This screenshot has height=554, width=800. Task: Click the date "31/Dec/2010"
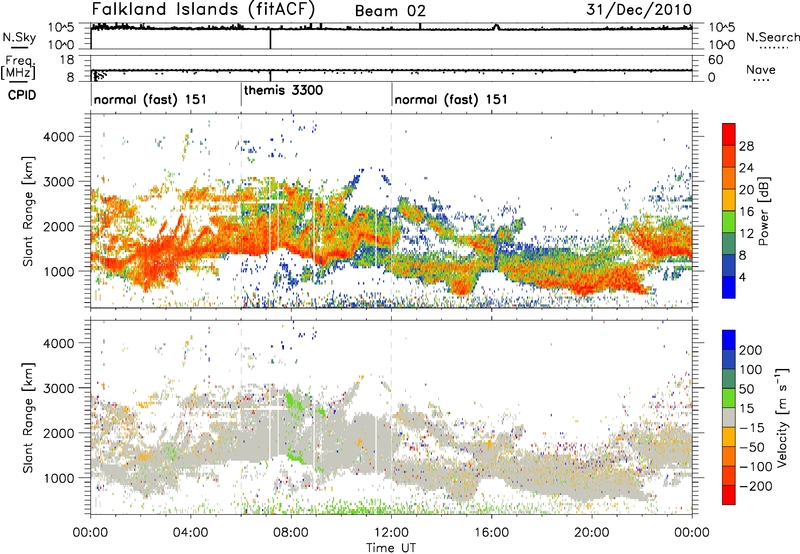639,10
